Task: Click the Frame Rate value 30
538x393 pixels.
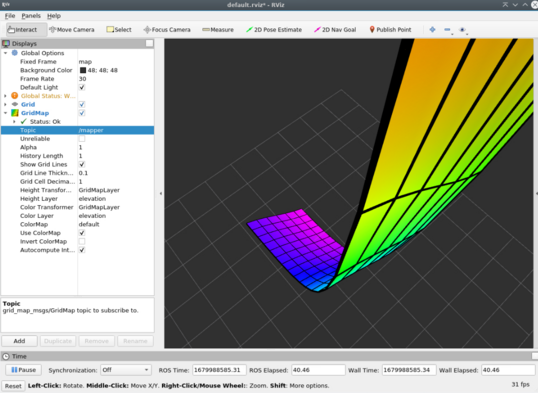Action: [x=82, y=79]
